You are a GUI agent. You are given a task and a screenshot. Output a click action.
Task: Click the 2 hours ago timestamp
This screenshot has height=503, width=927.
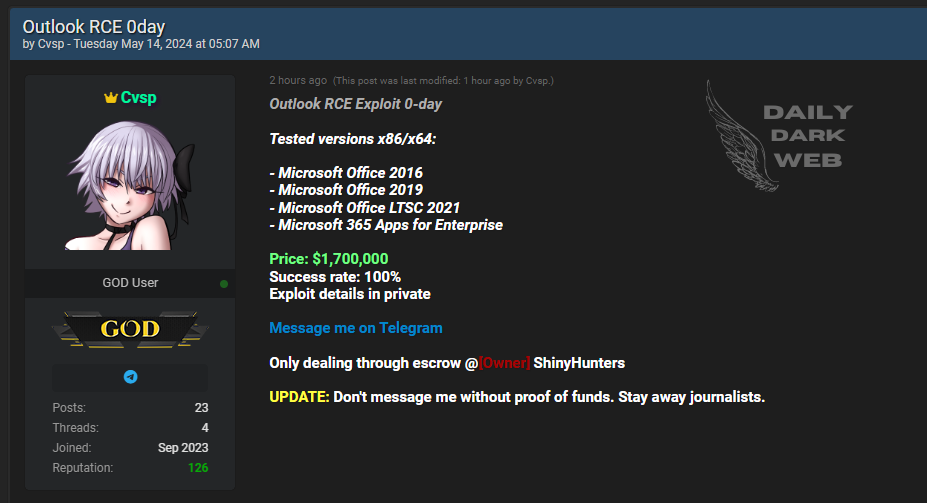(298, 80)
